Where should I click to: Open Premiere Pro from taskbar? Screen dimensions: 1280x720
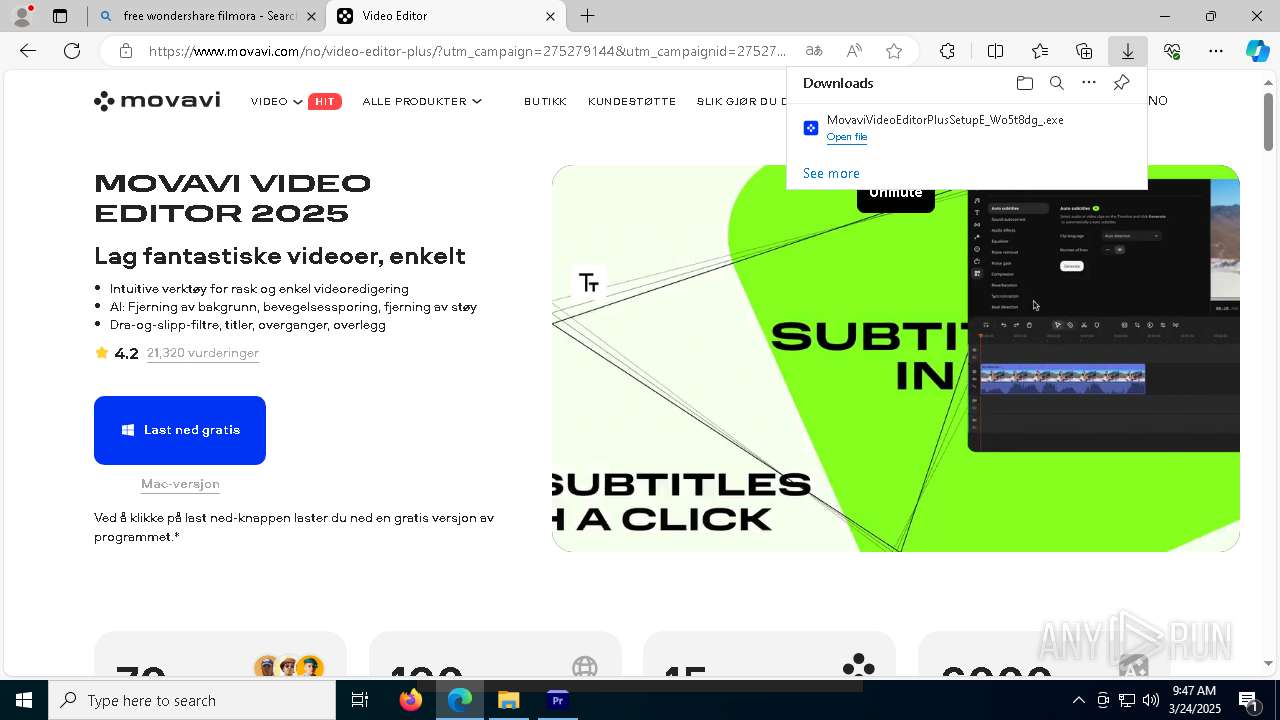tap(558, 700)
